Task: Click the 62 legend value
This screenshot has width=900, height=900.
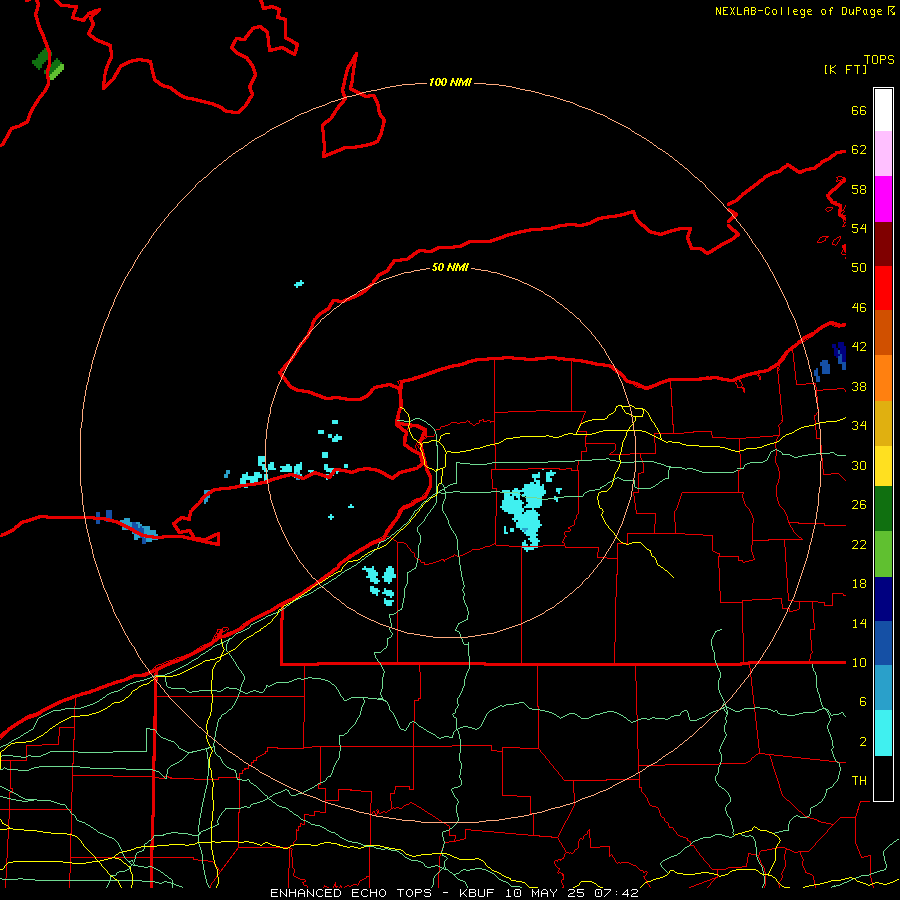Action: tap(859, 150)
